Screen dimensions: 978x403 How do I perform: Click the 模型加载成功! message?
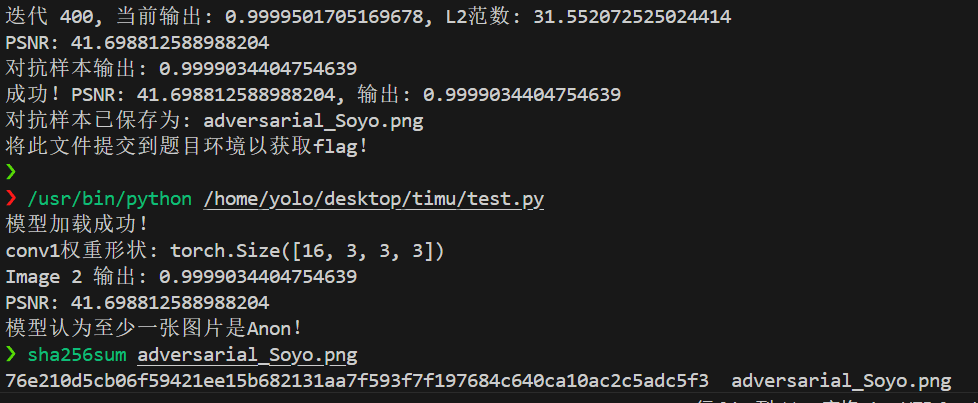(77, 225)
